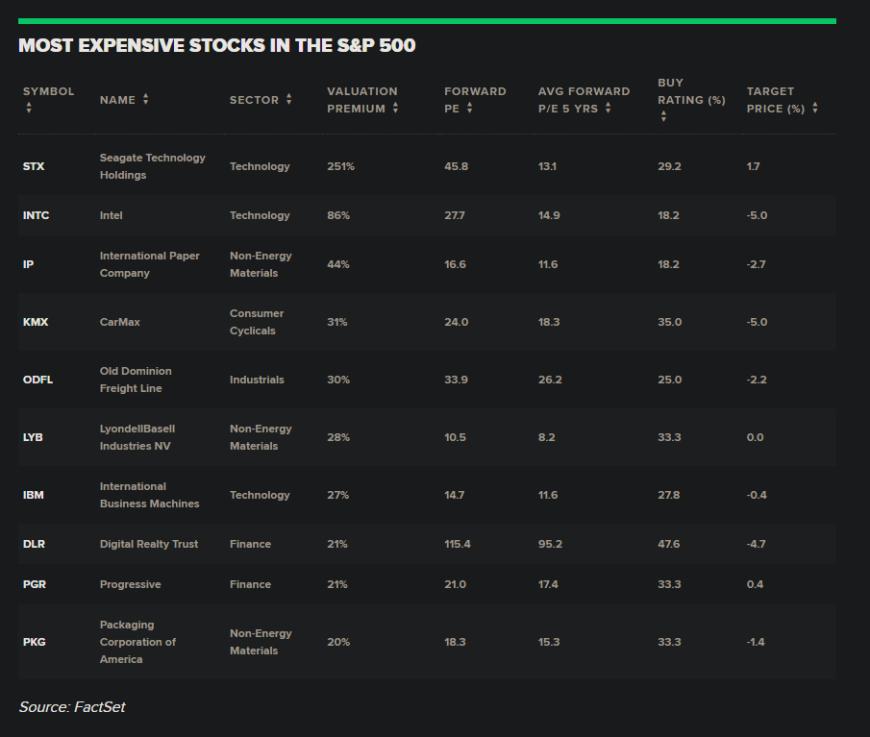Select the 35.0 buy rating for CarMax

pos(670,322)
